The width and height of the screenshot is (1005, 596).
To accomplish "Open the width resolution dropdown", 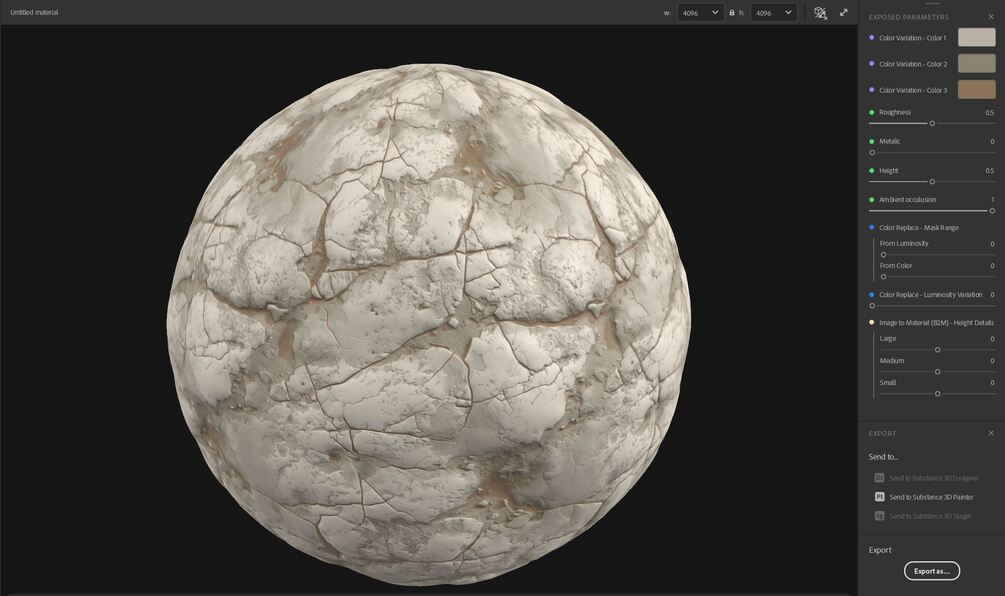I will [700, 13].
